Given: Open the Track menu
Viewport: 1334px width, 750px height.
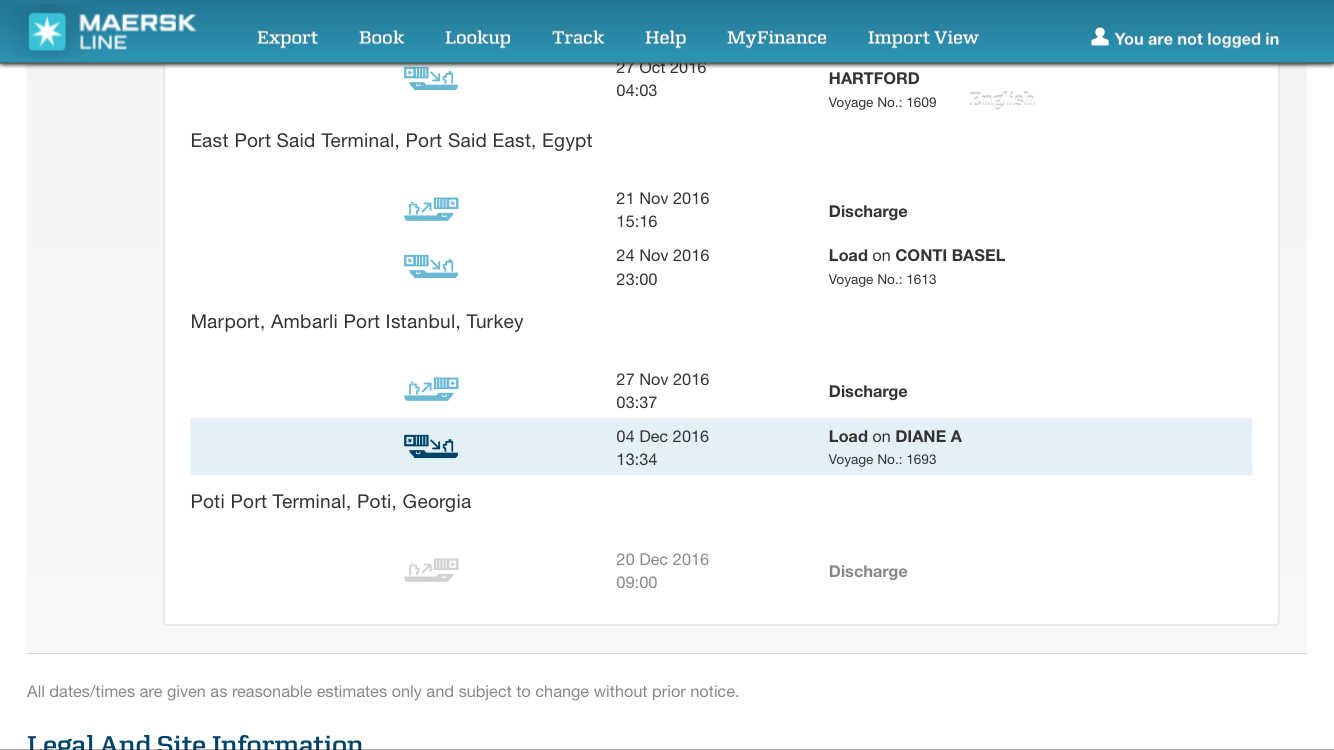Looking at the screenshot, I should click(578, 38).
